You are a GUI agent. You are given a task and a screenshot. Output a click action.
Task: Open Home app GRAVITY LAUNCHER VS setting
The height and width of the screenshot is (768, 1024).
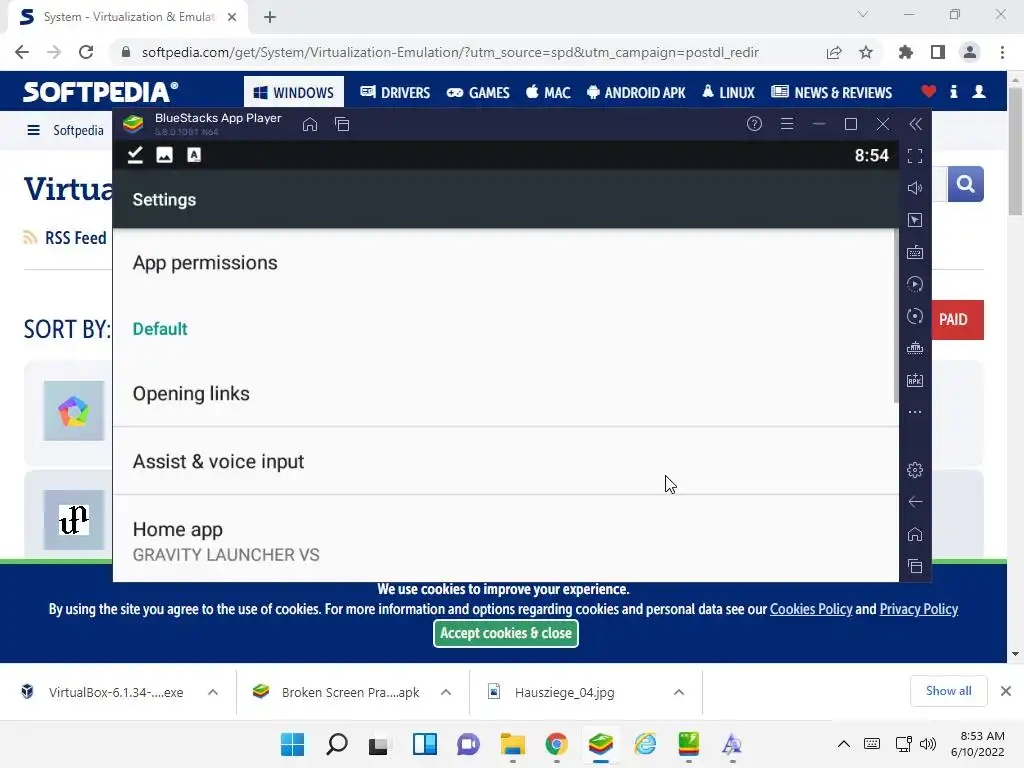tap(505, 541)
